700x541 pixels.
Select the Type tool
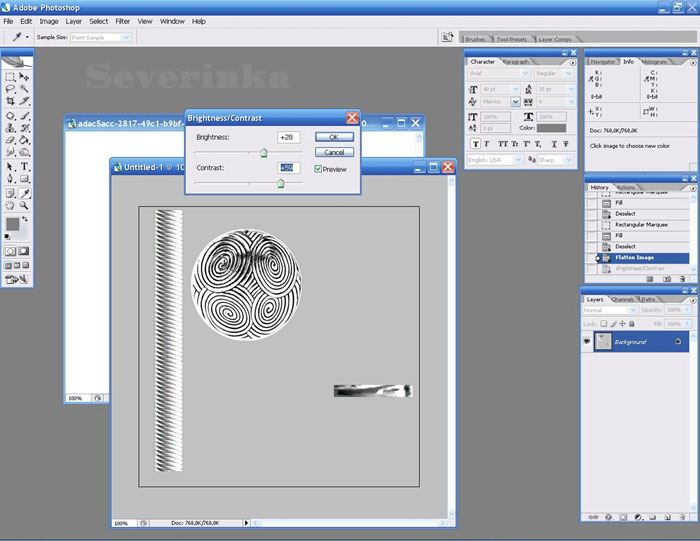[x=25, y=167]
